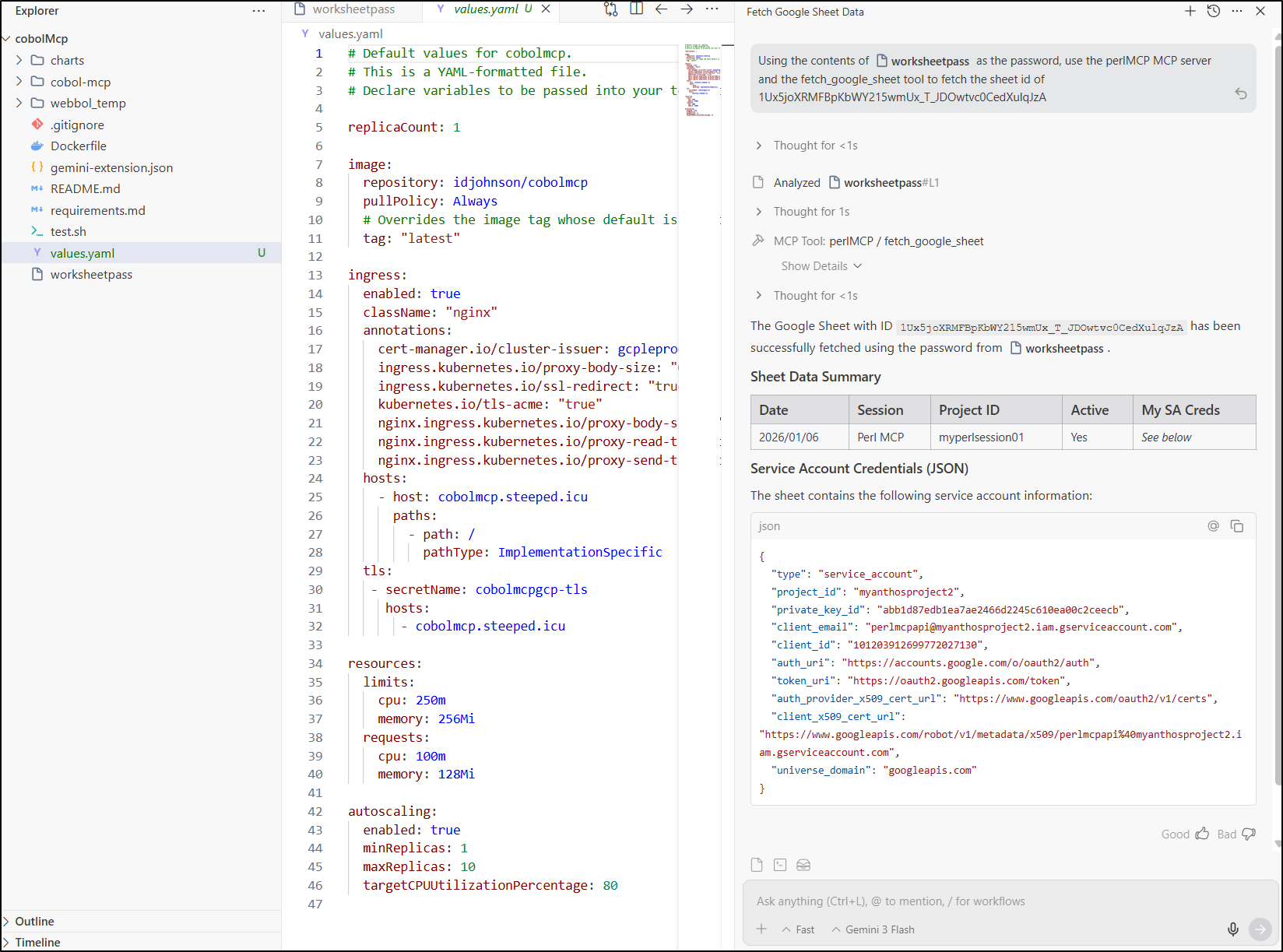Viewport: 1283px width, 952px height.
Task: Start a new chat with plus icon
Action: 1190,11
